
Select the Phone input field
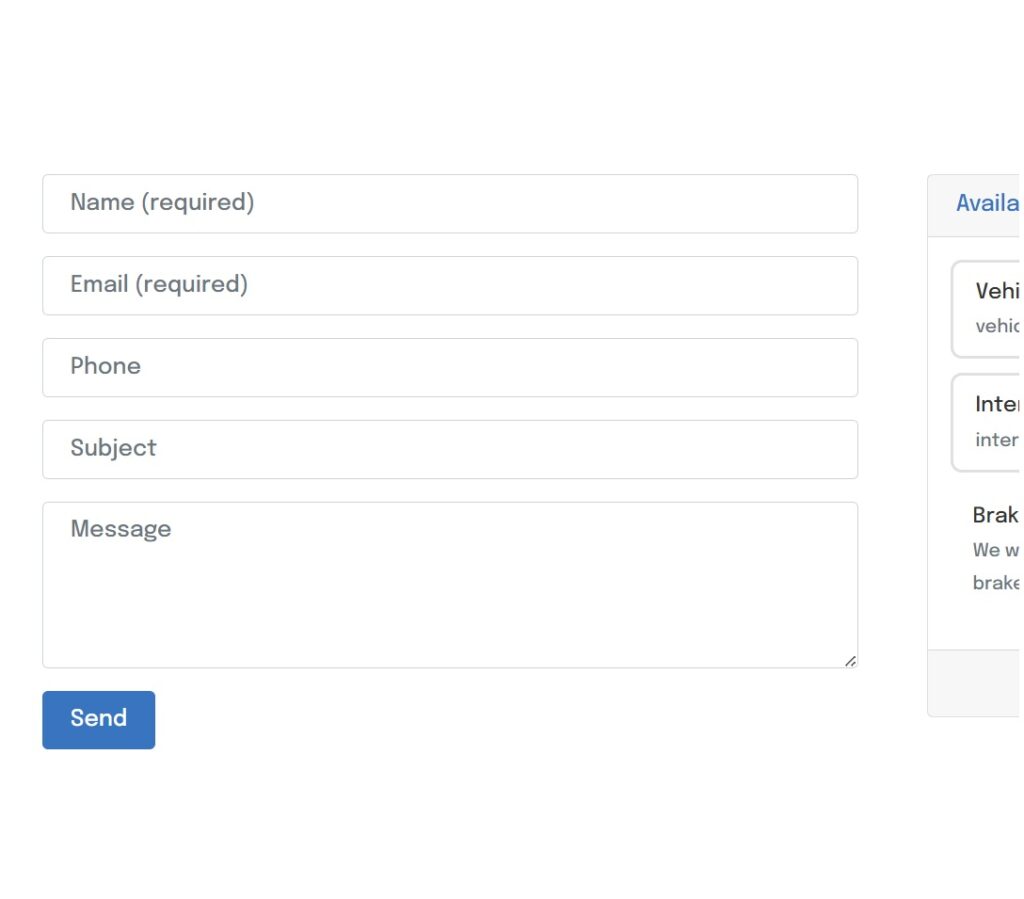point(450,368)
